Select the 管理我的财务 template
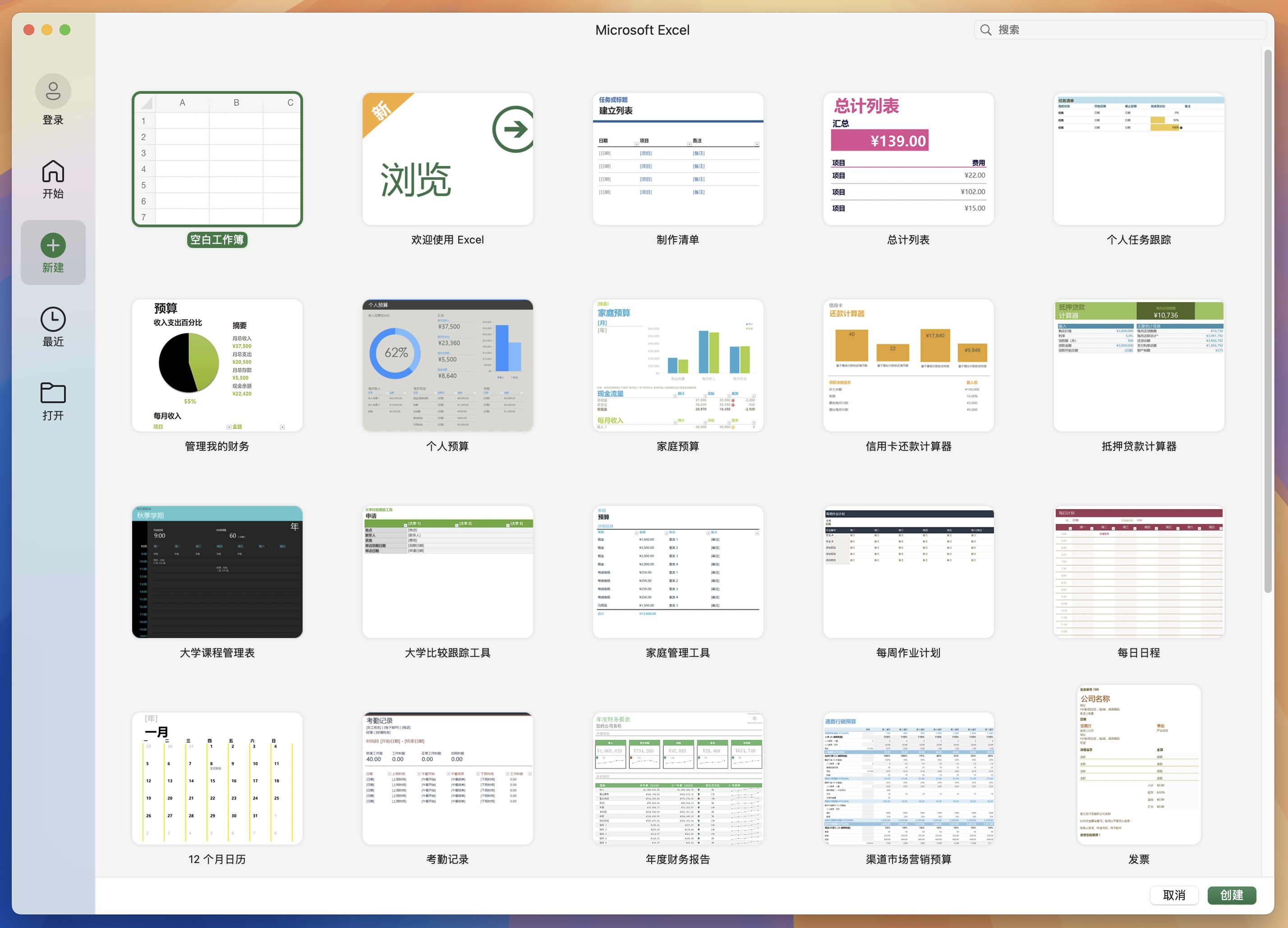 click(217, 365)
